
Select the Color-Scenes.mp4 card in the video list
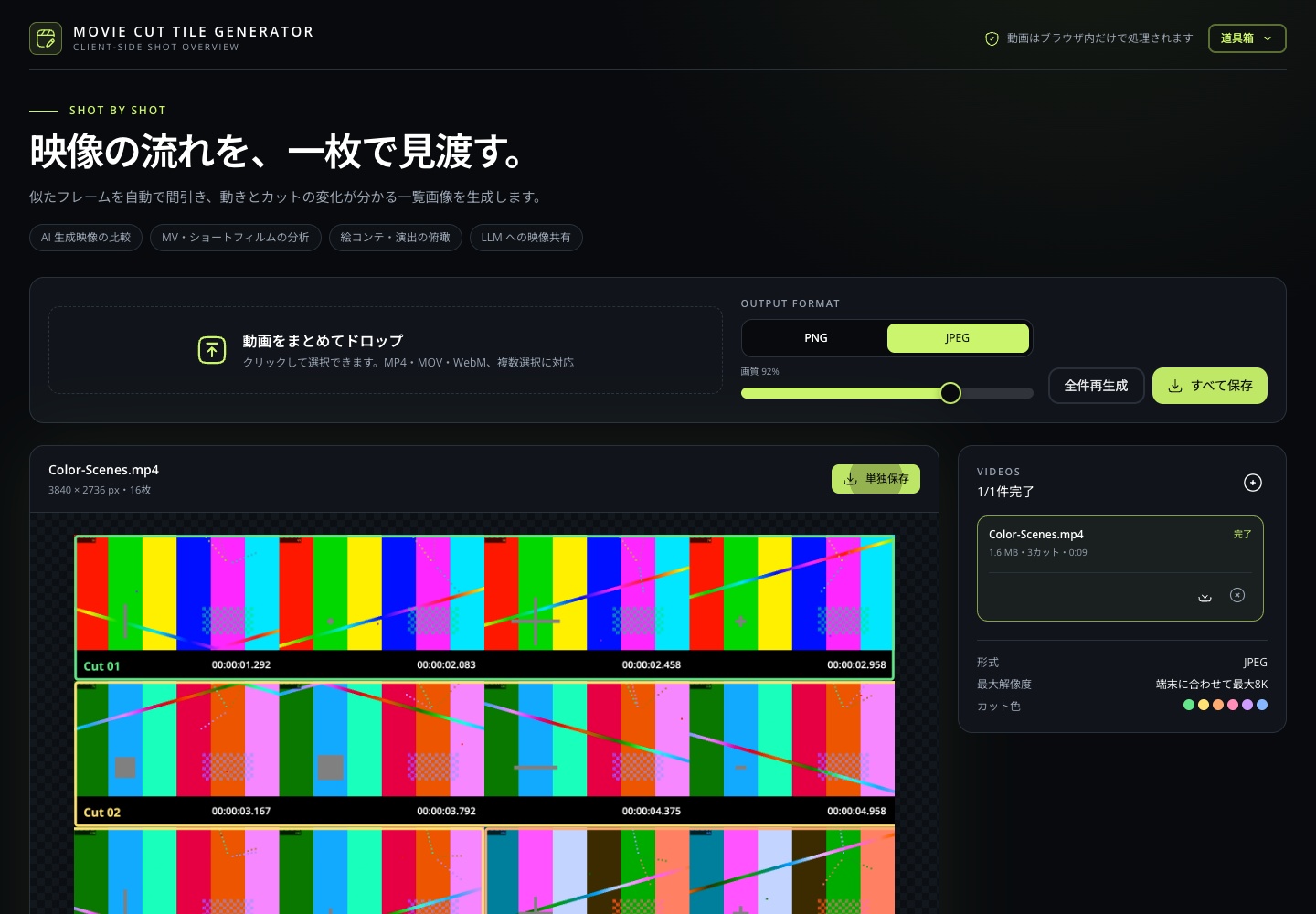pos(1120,569)
